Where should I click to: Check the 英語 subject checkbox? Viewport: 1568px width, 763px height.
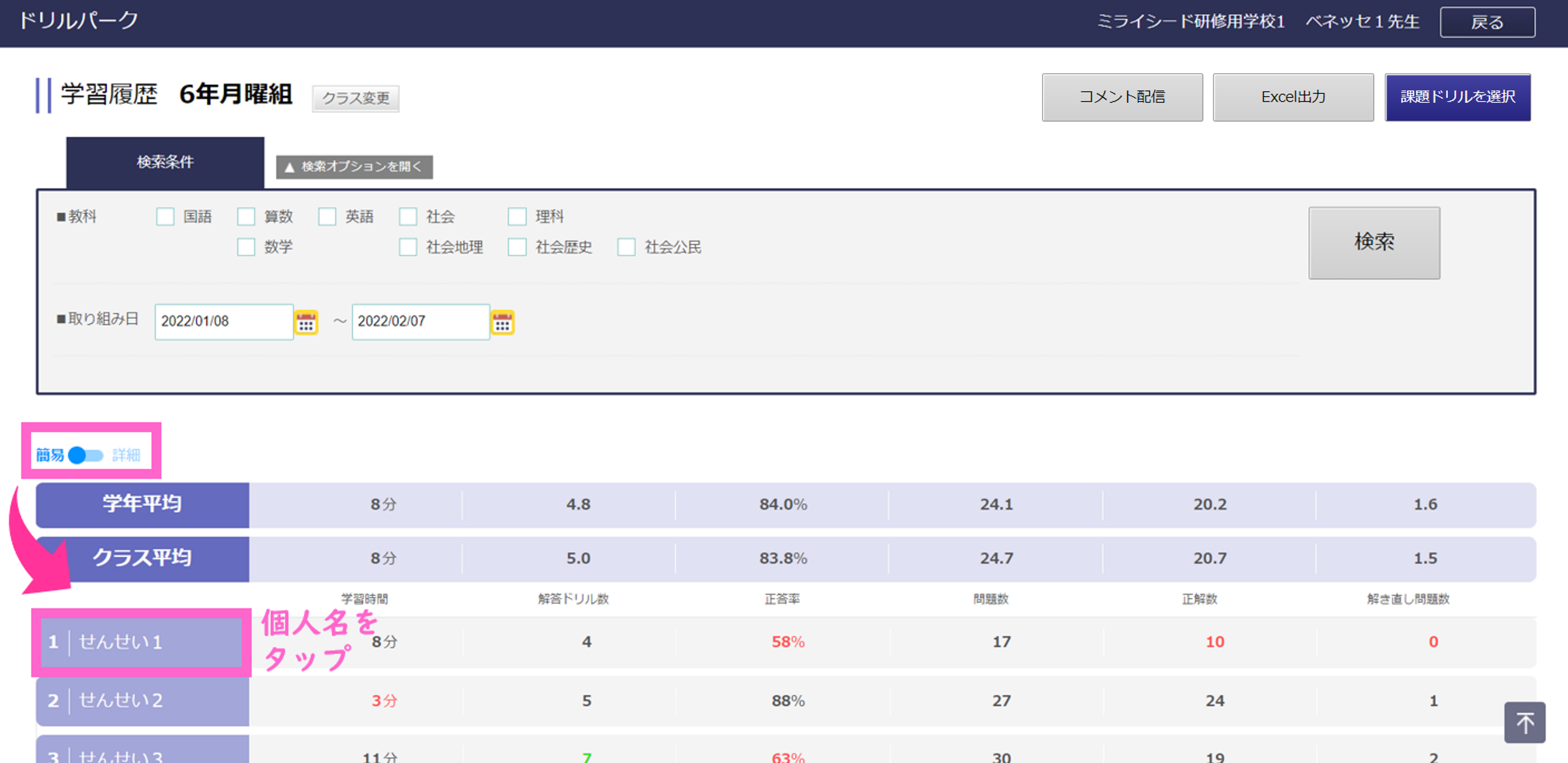coord(327,216)
